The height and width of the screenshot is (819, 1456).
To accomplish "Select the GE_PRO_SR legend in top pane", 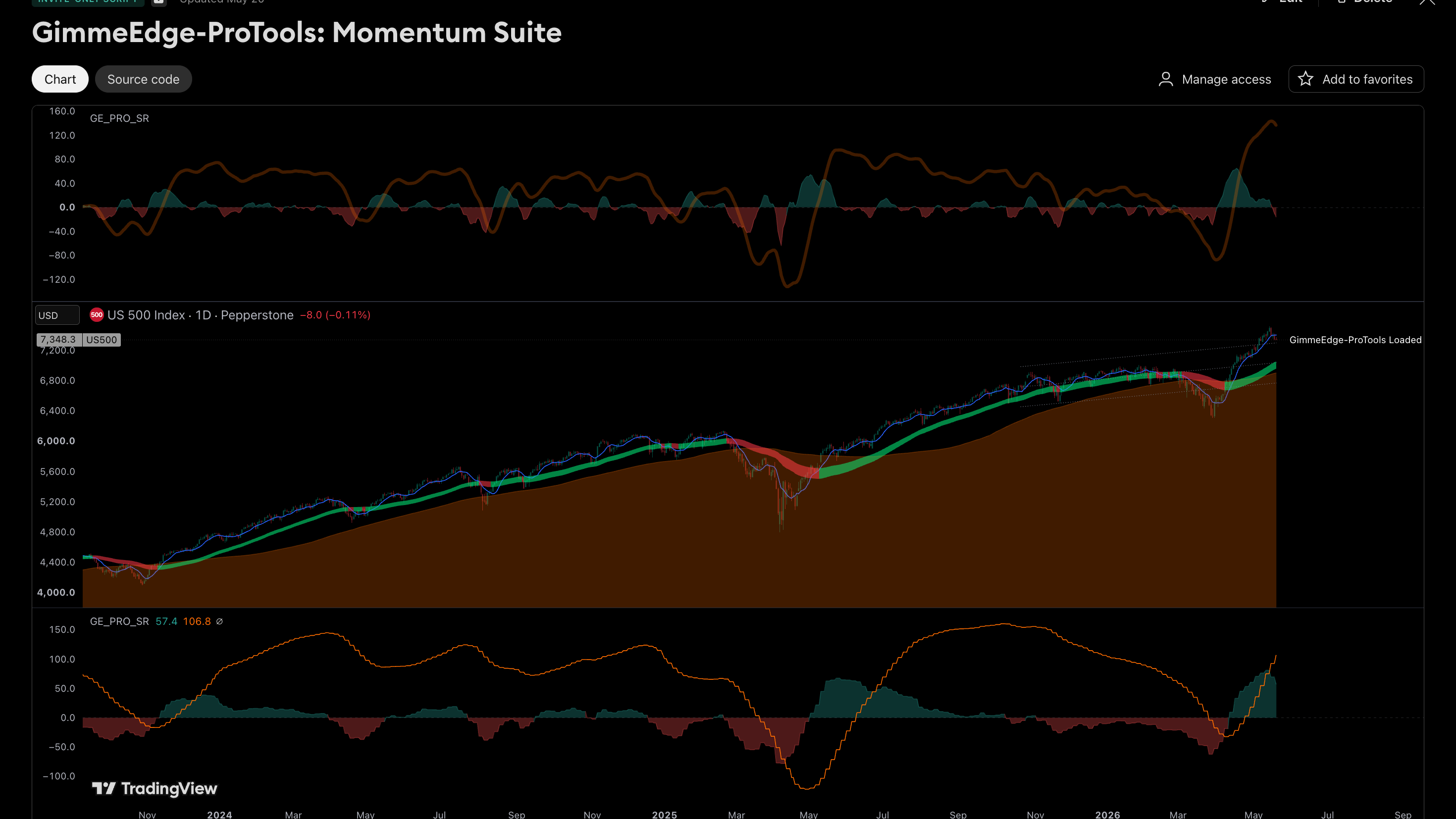I will pyautogui.click(x=119, y=118).
